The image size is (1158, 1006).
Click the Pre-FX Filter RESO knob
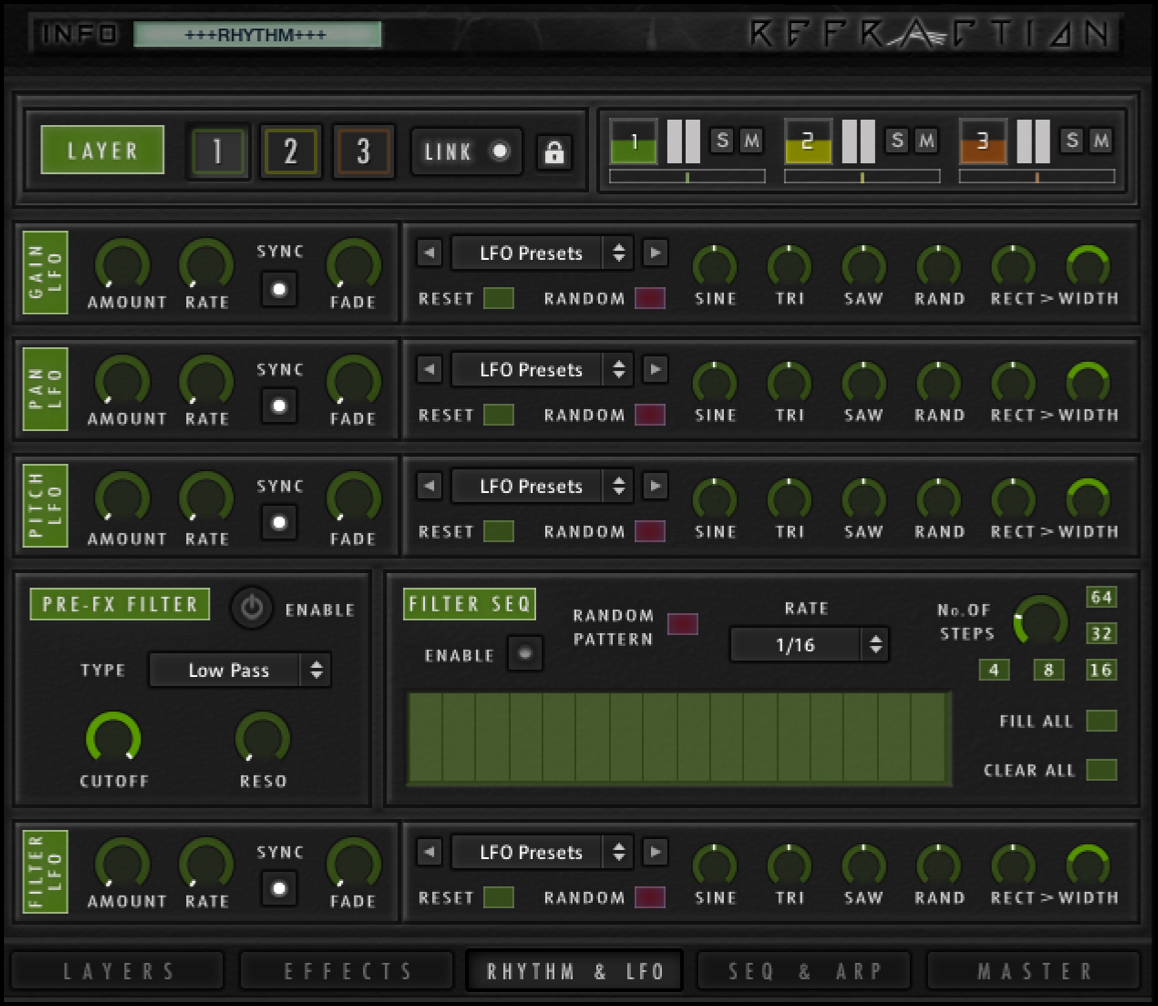click(x=263, y=738)
